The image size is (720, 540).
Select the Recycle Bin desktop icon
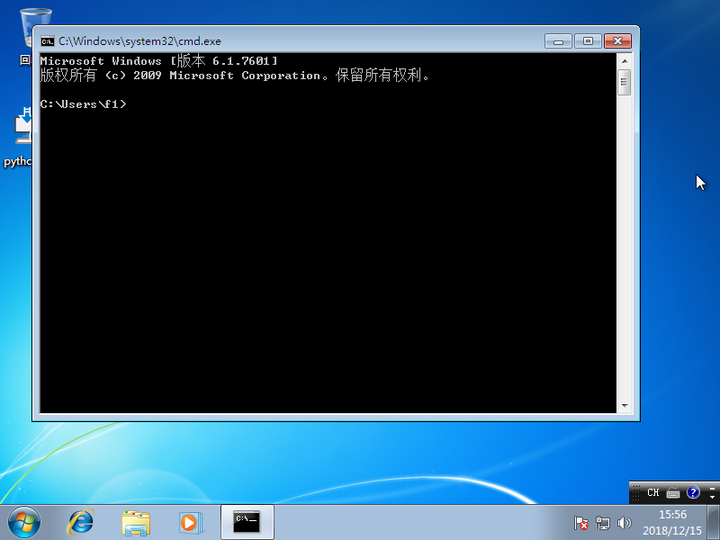(x=28, y=37)
